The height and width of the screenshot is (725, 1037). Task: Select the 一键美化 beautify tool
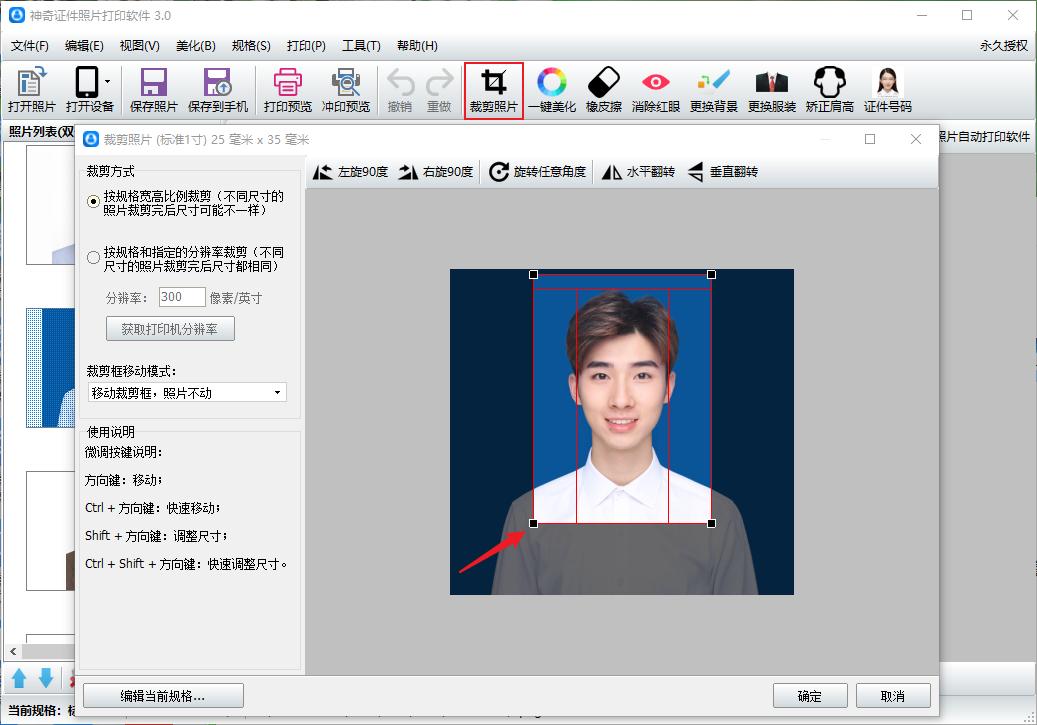point(552,90)
